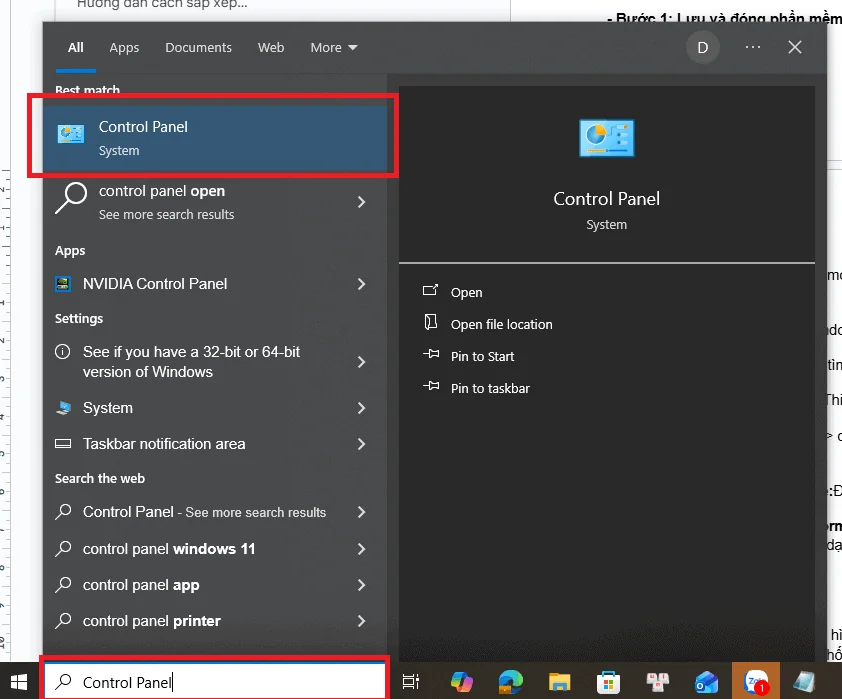Open the three-dot options menu
Screen dimensions: 842x699
click(753, 47)
